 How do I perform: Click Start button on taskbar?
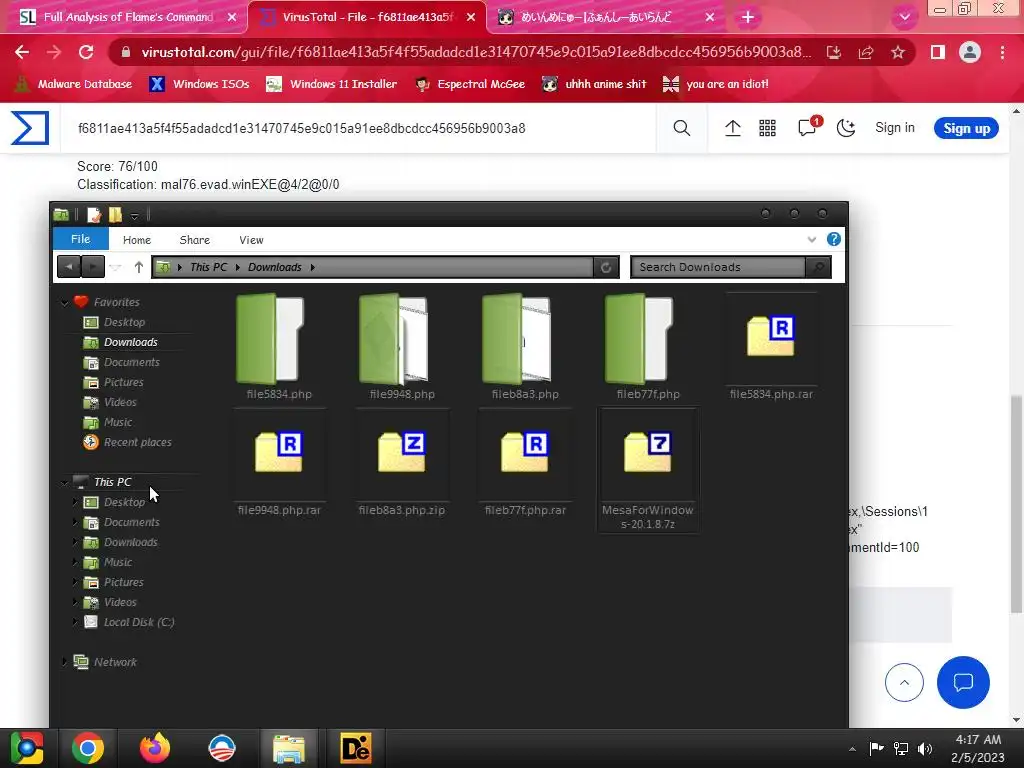tap(26, 748)
